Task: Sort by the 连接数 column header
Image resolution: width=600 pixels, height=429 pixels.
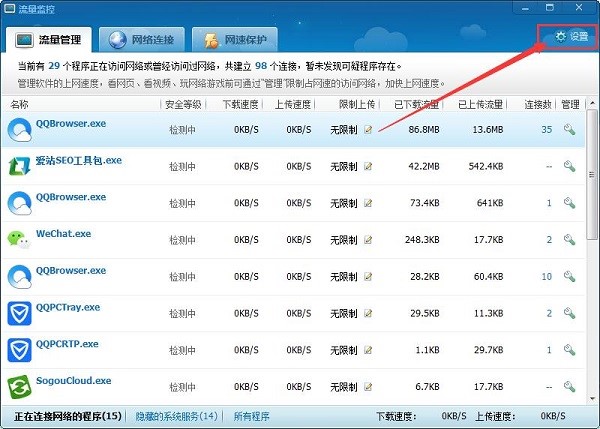Action: (538, 104)
